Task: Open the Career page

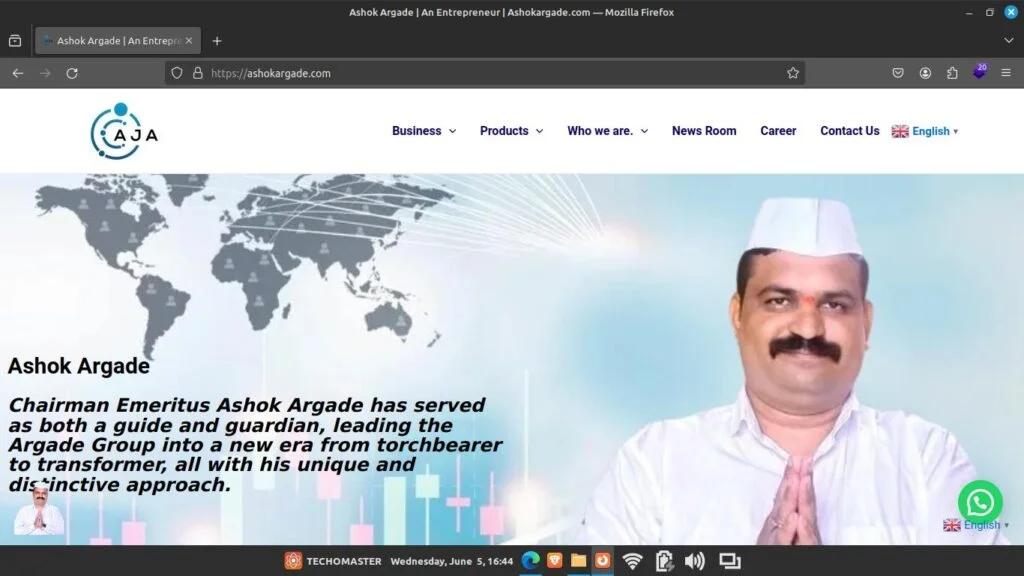Action: 778,131
